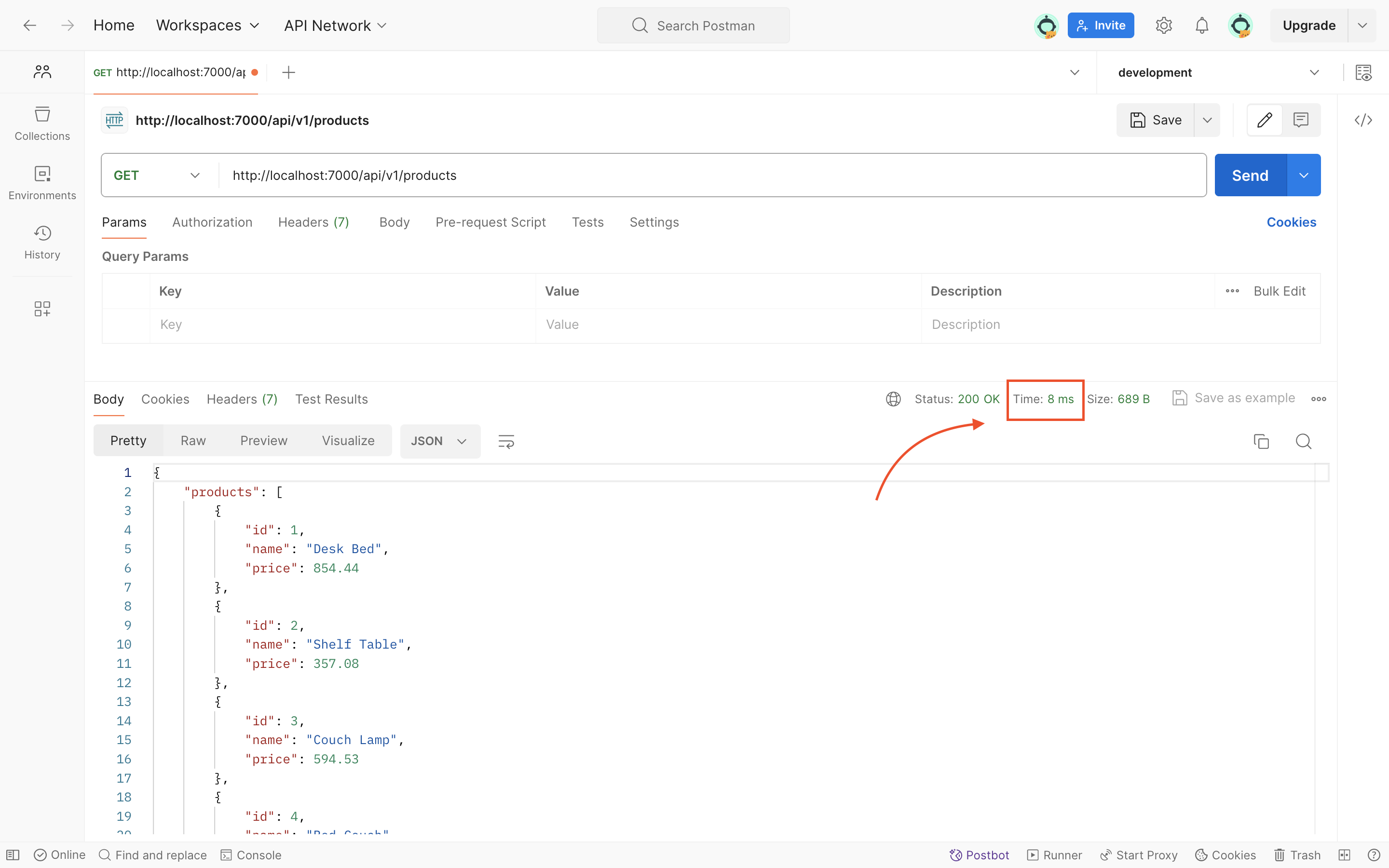
Task: Click Bulk Edit in query params
Action: (1280, 291)
